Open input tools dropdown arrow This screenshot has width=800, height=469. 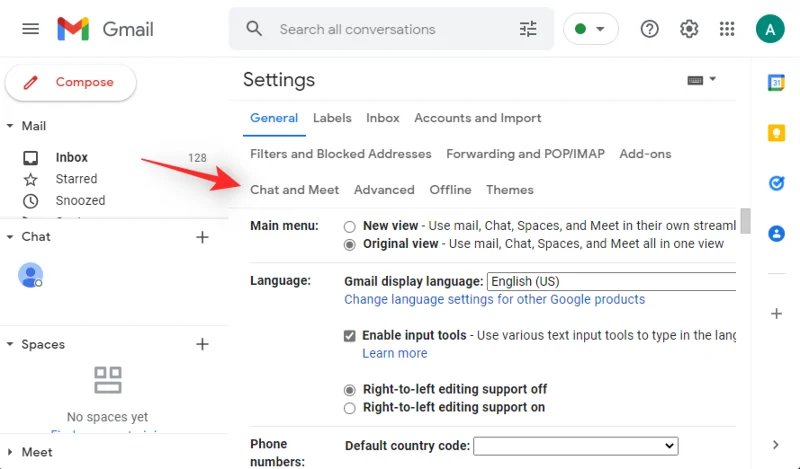713,79
